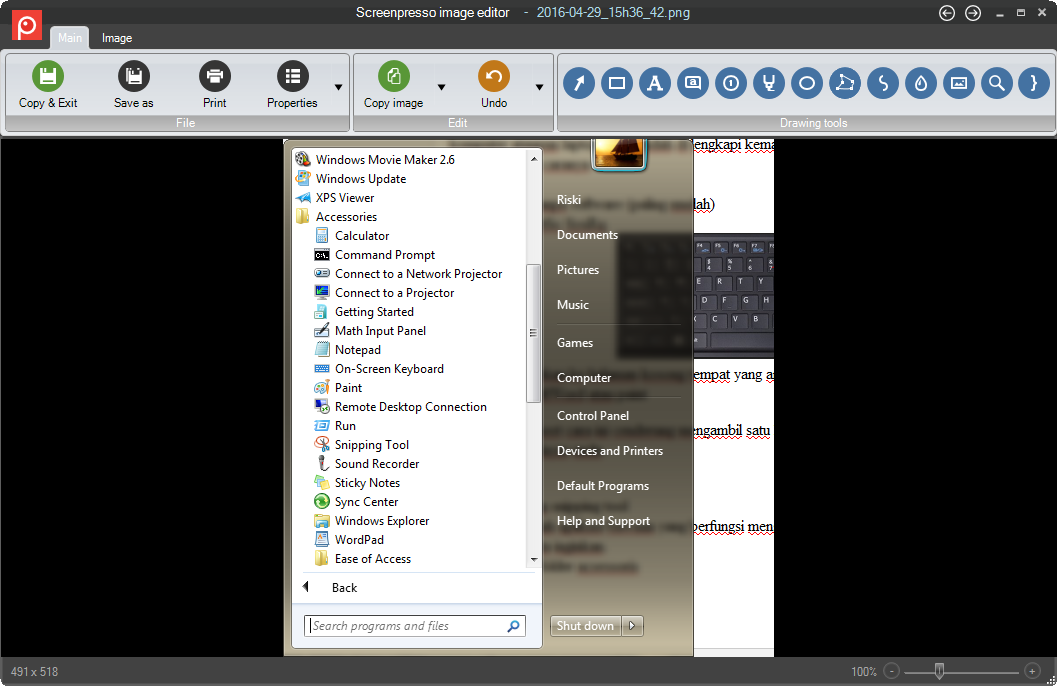Go to previous image with left arrow
The image size is (1057, 686).
pyautogui.click(x=946, y=13)
